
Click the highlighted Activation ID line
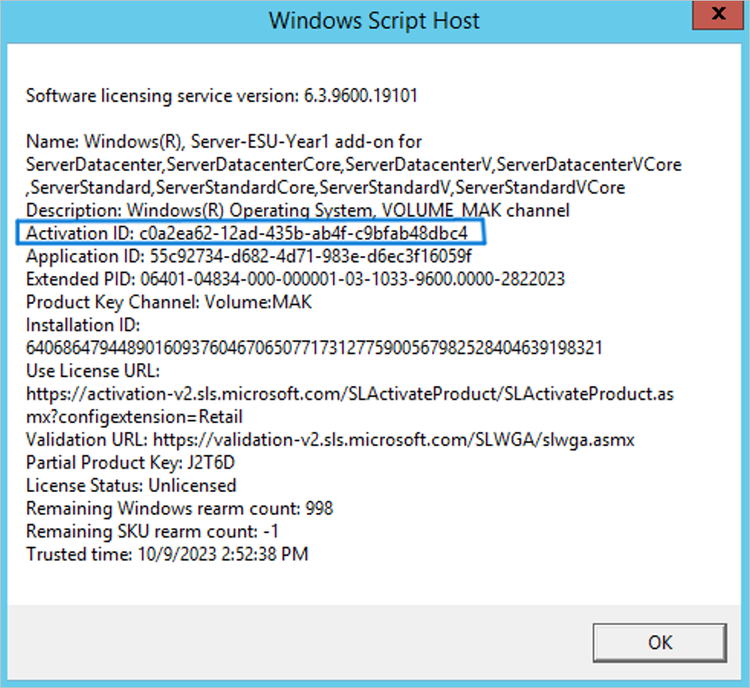click(x=254, y=233)
